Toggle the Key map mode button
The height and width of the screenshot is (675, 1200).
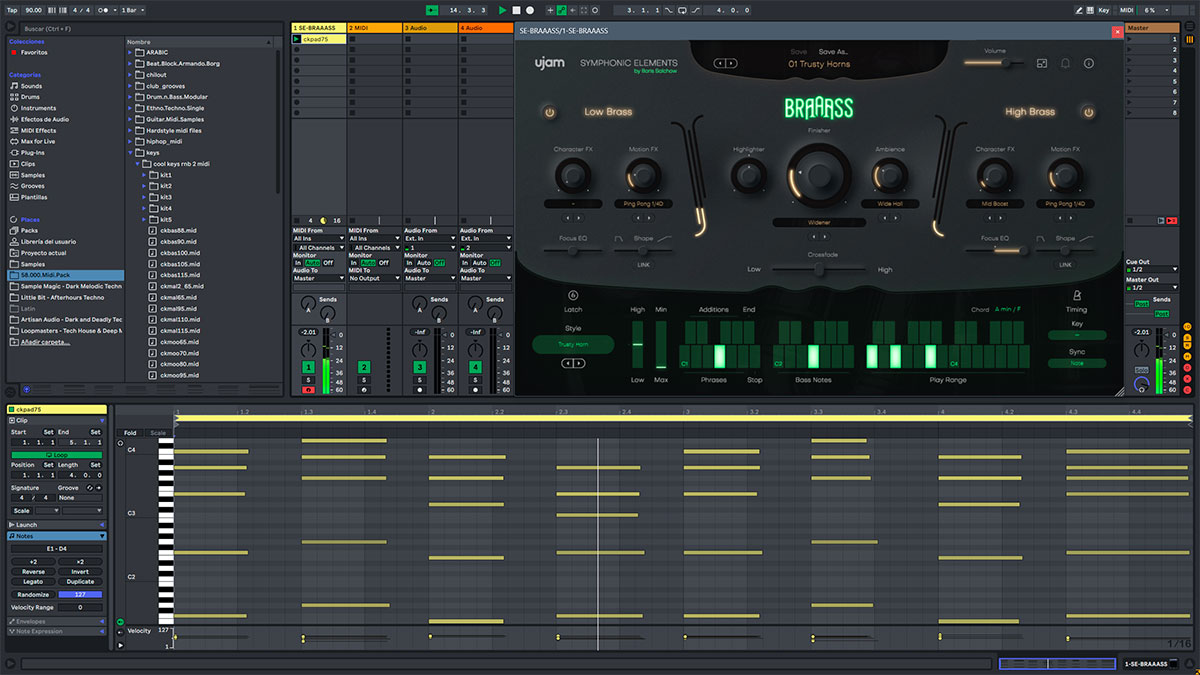pos(1104,10)
